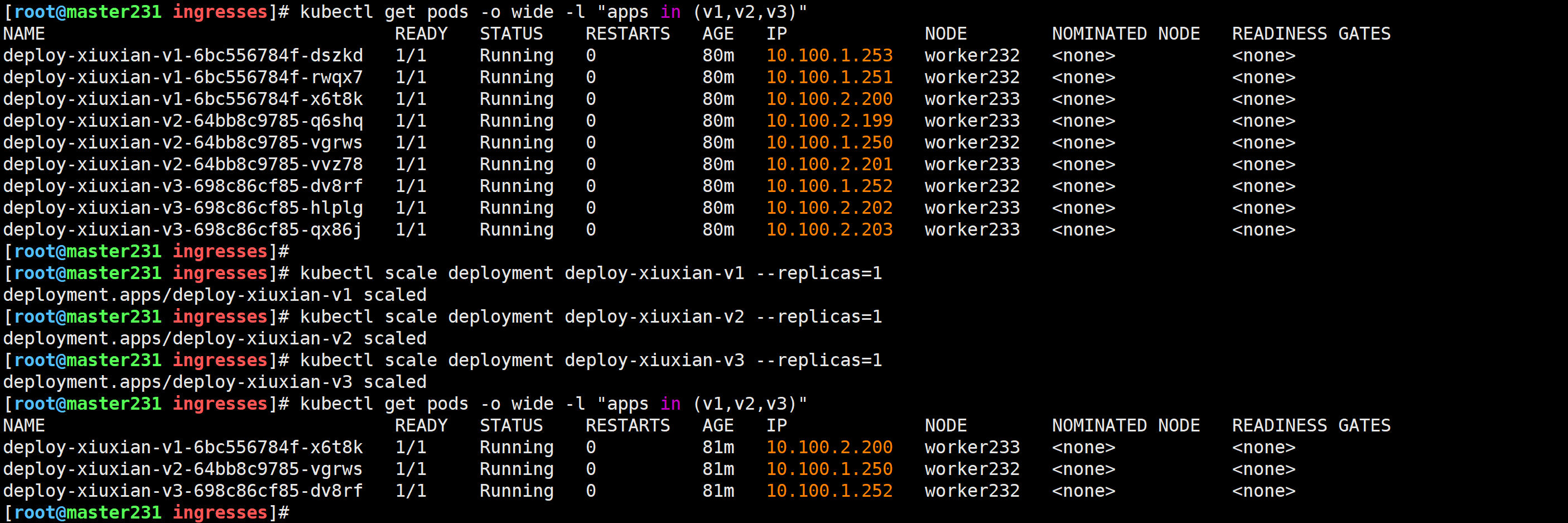Click the last empty shell prompt line
This screenshot has height=523, width=1568.
tap(146, 512)
